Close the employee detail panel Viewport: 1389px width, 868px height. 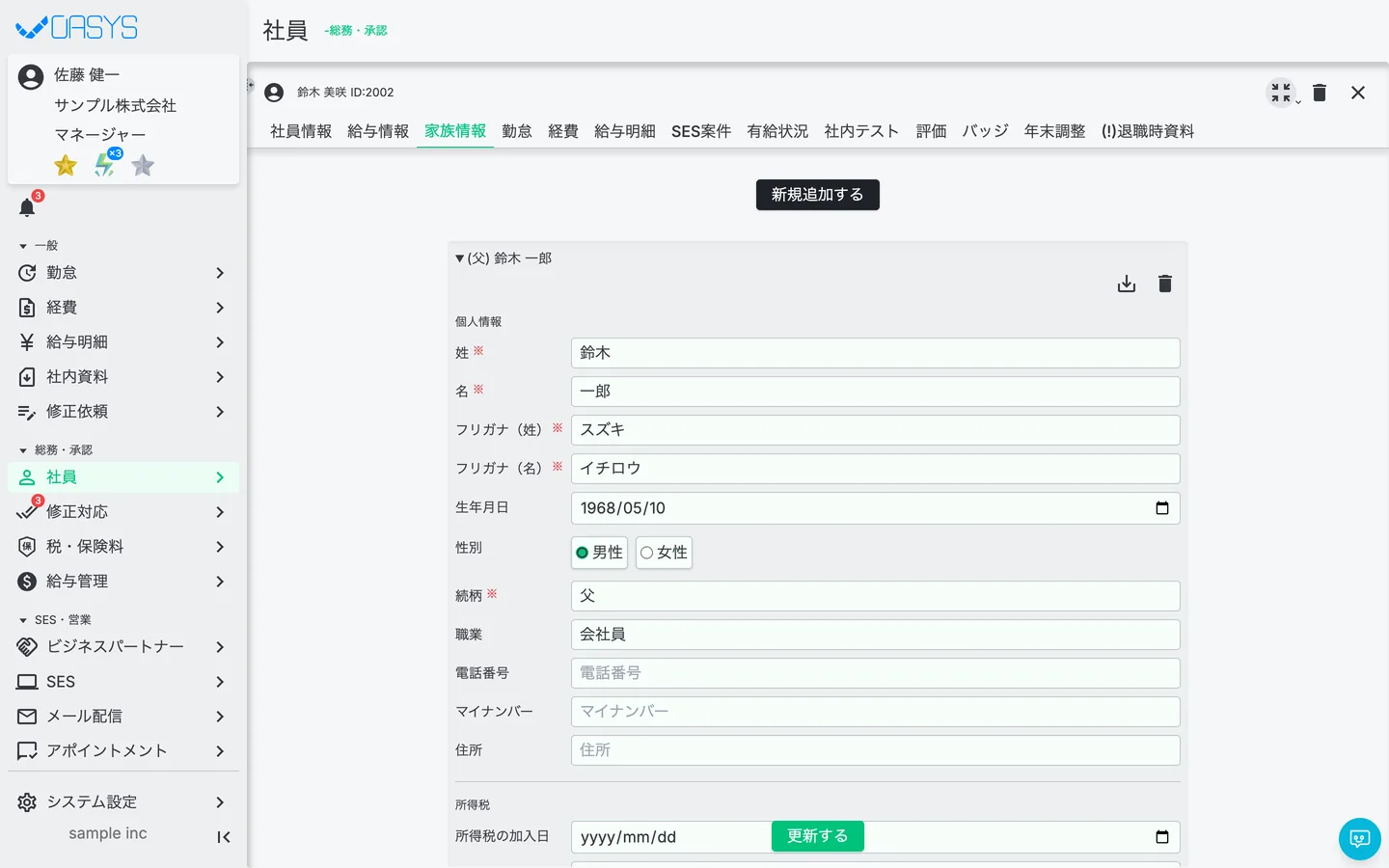point(1358,93)
